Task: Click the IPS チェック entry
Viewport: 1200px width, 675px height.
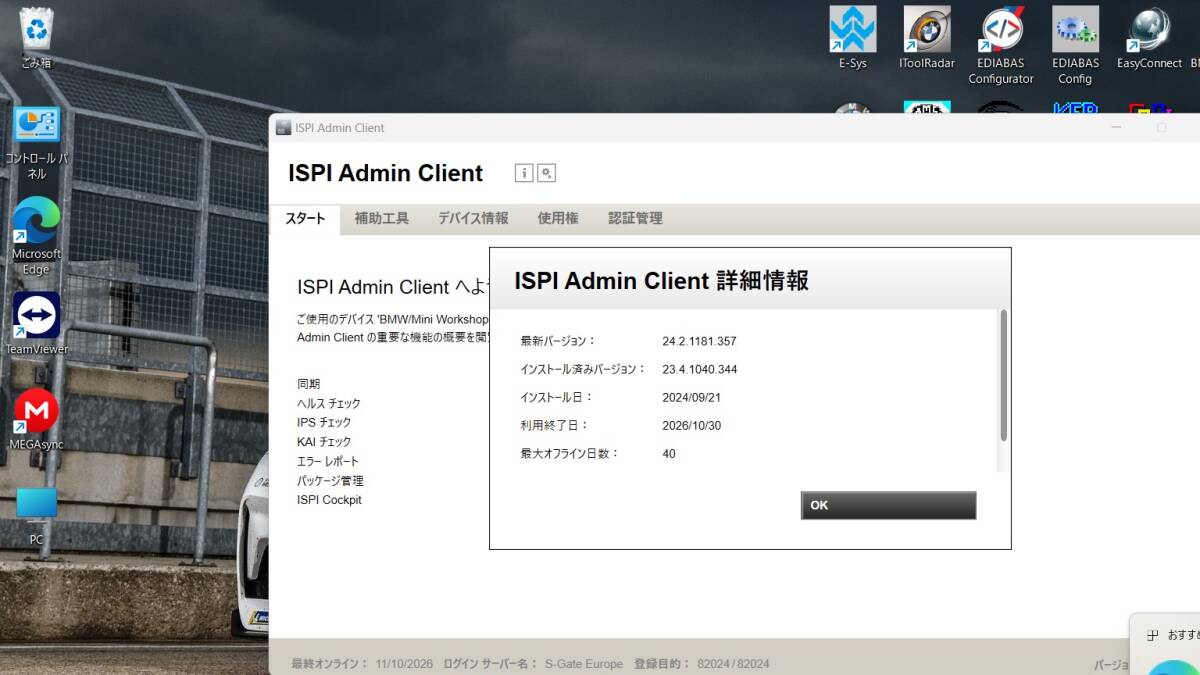Action: [324, 422]
